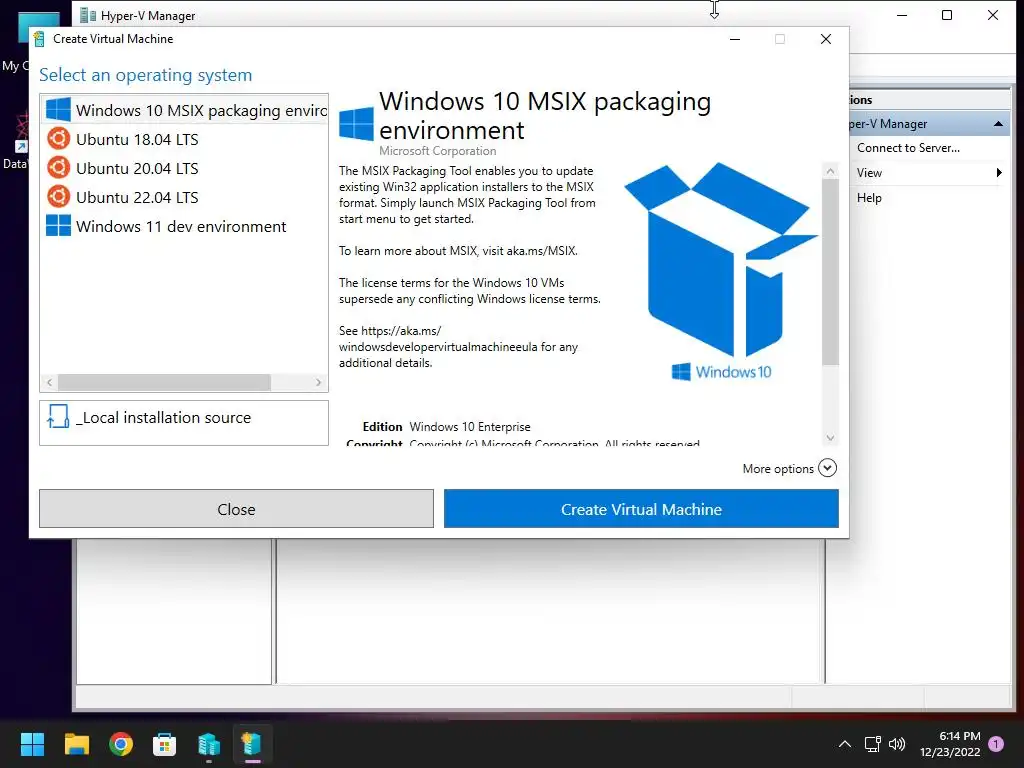
Task: Click Microsoft Corporation publisher text
Action: pos(438,151)
